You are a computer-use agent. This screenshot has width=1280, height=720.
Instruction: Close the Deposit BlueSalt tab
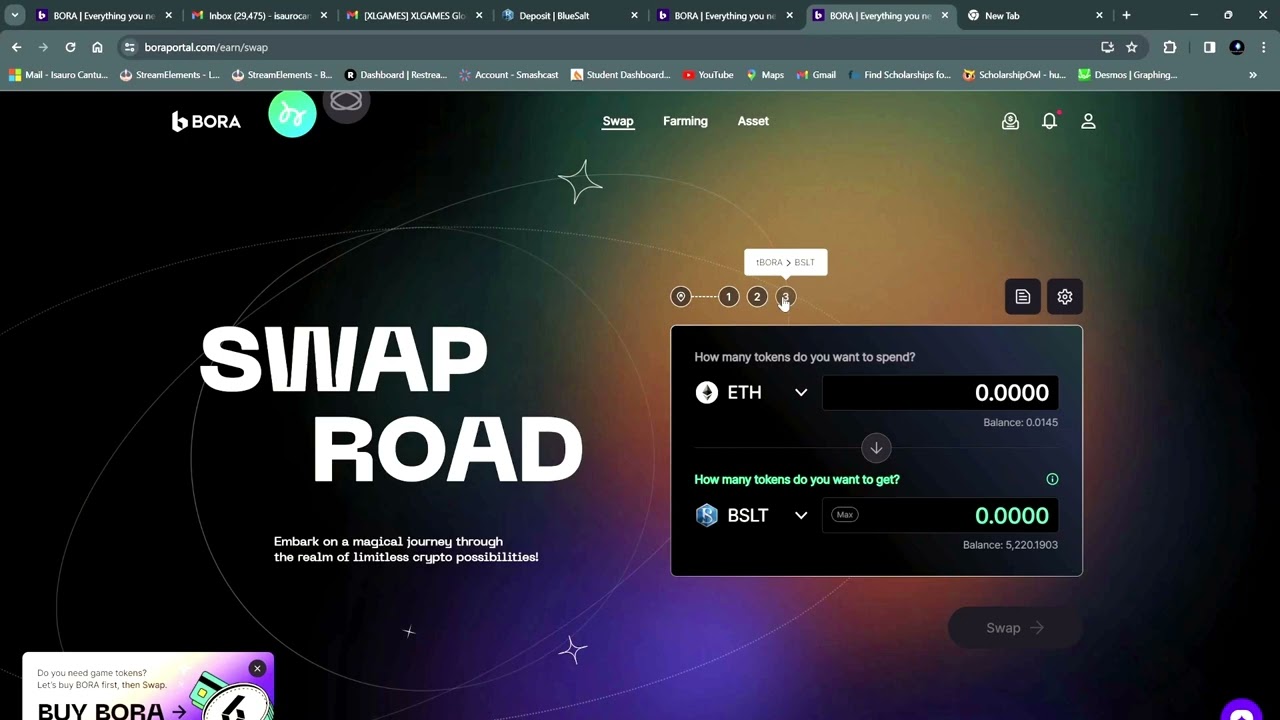point(634,15)
